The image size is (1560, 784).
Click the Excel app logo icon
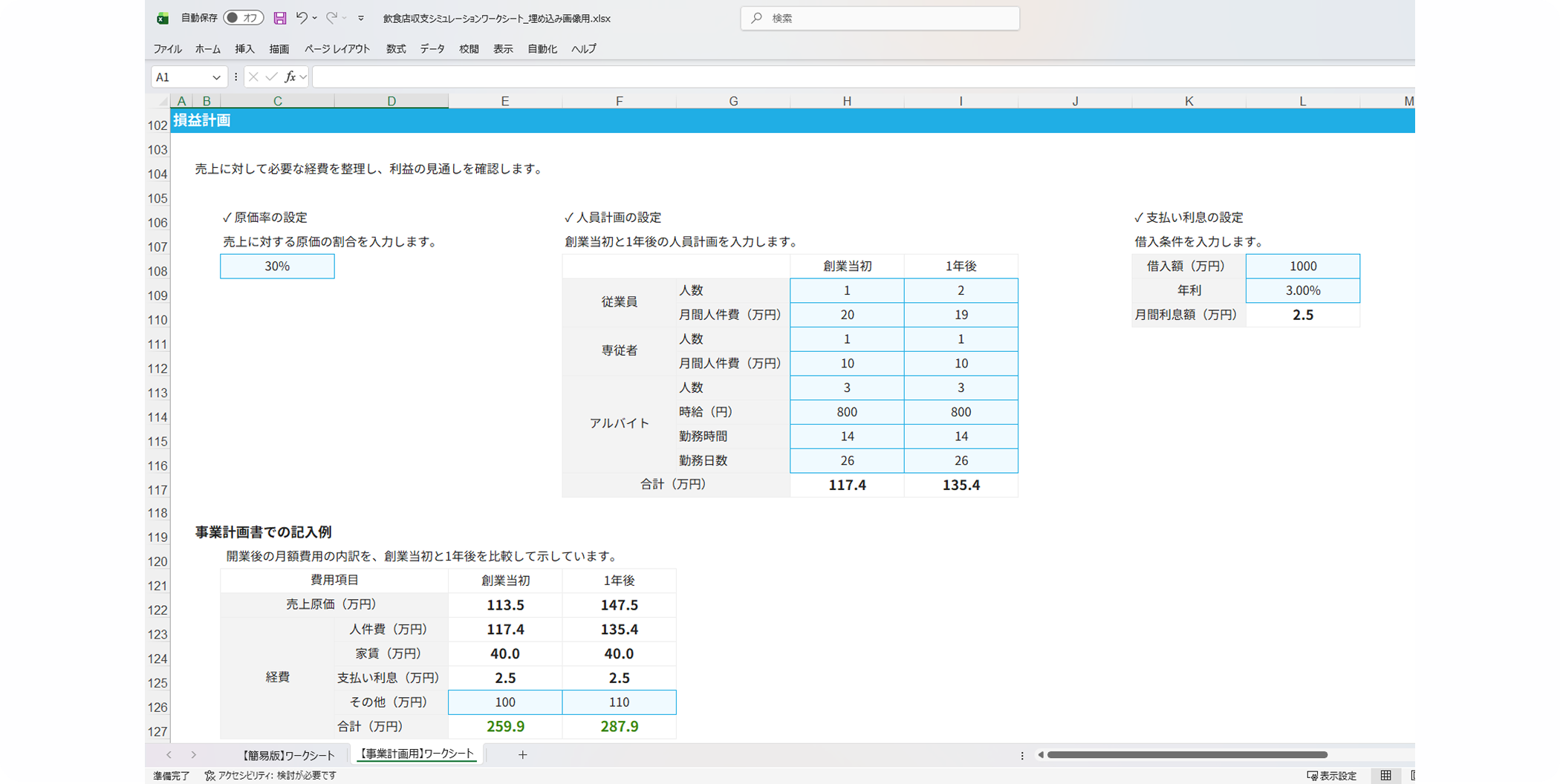coord(163,18)
